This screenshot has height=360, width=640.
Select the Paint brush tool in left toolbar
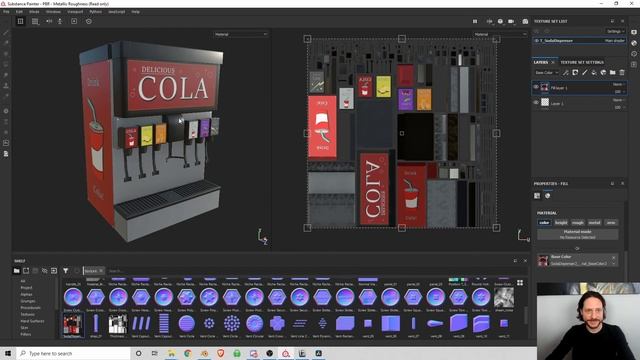tap(6, 32)
